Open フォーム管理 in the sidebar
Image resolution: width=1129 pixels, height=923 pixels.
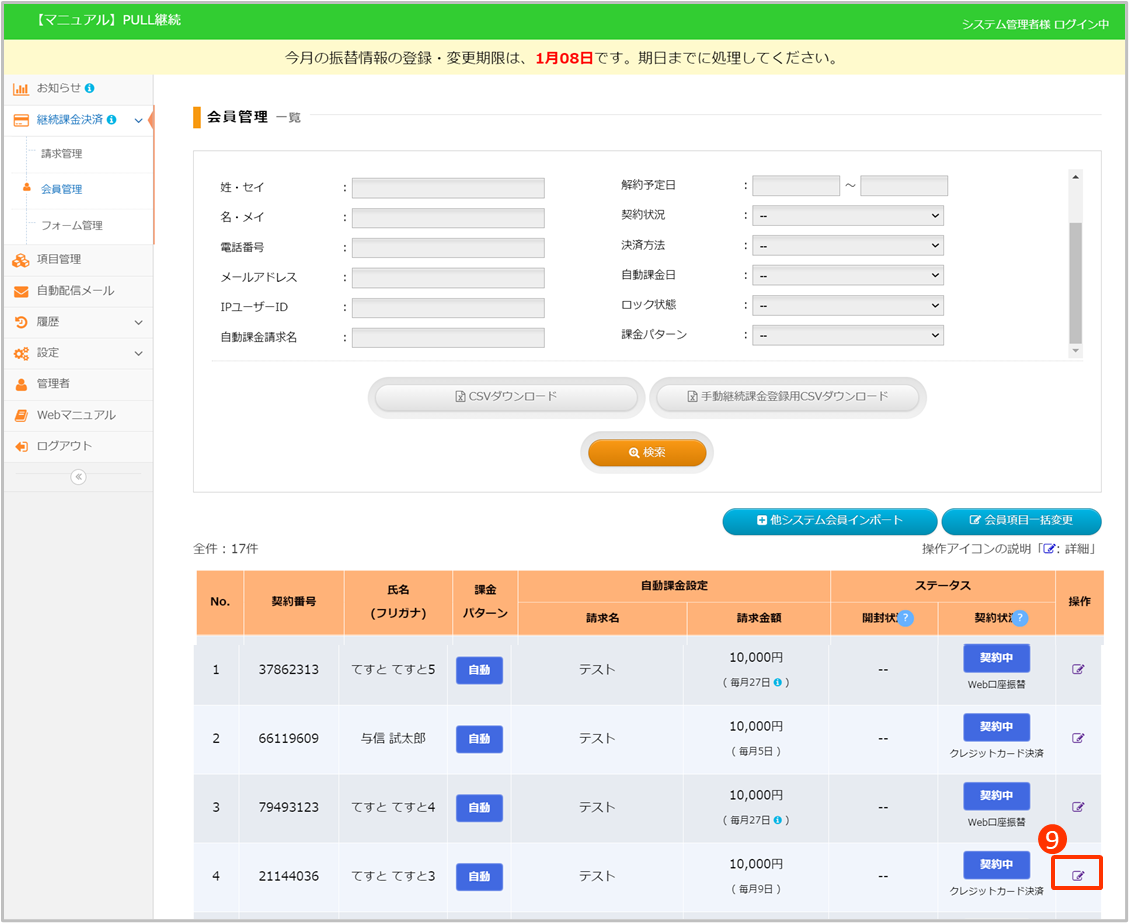[x=72, y=226]
